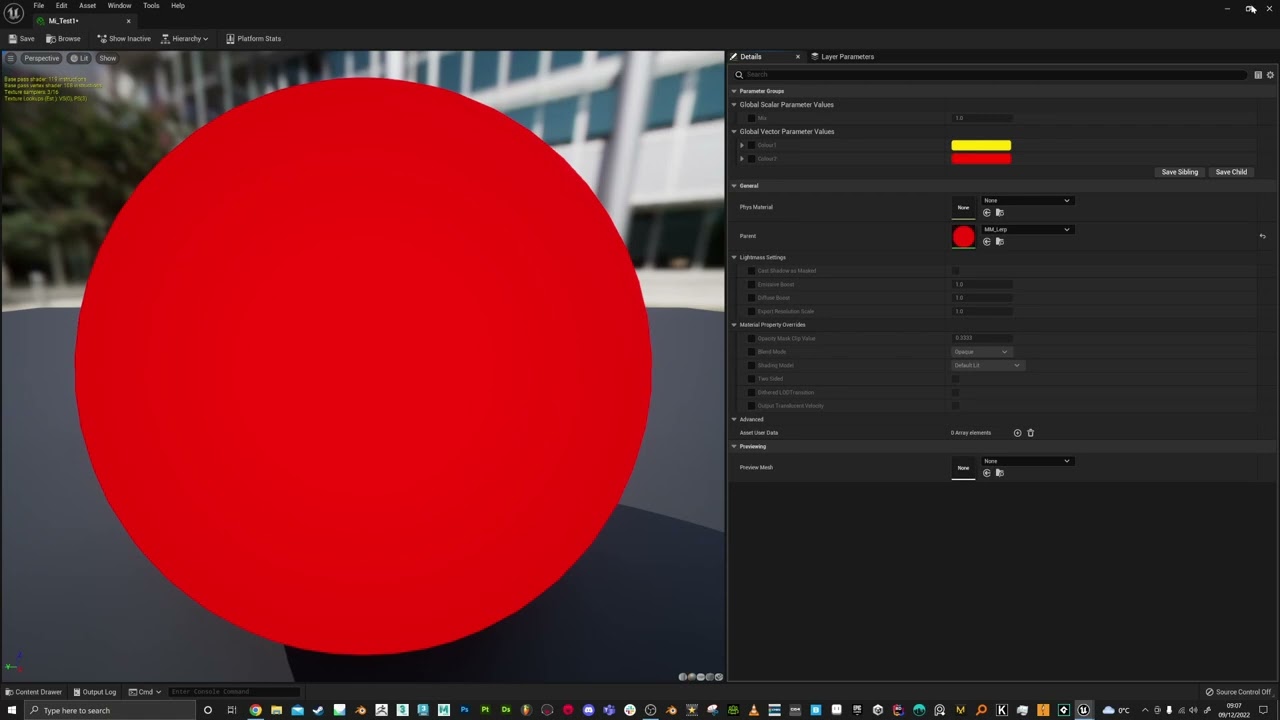
Task: Delete all Asset User Data elements
Action: tap(1030, 433)
